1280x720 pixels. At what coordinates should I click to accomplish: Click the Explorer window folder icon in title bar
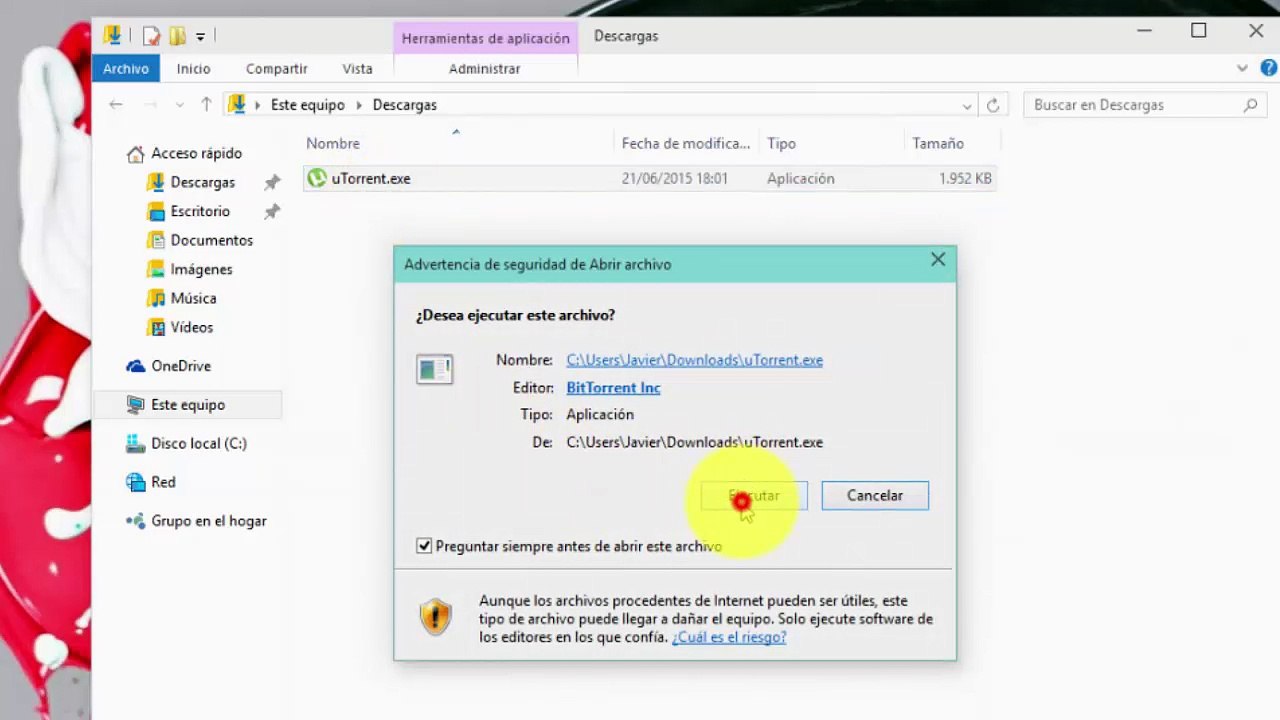click(x=112, y=36)
